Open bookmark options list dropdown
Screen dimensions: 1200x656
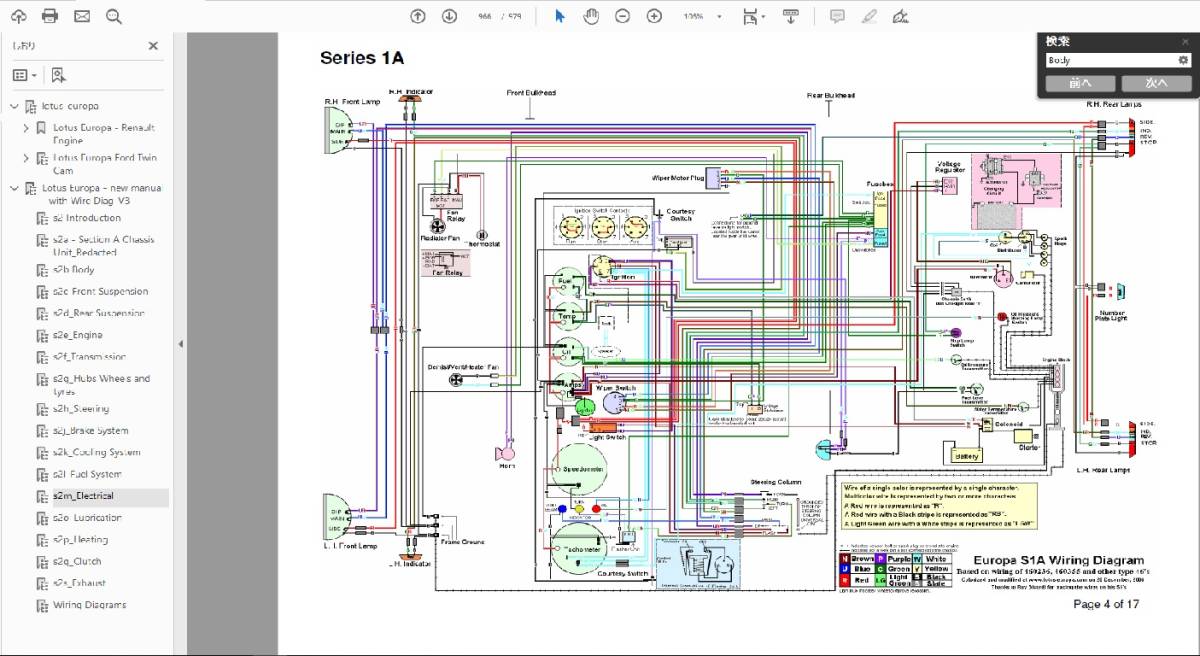coord(25,75)
